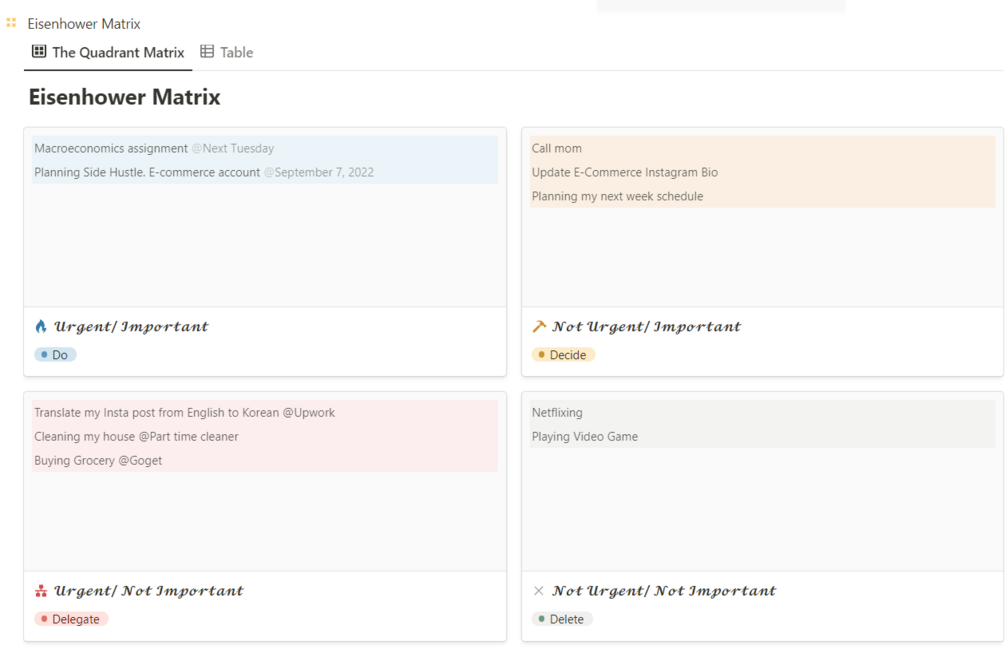The image size is (1005, 649).
Task: Click the Eisenhower Matrix page heading
Action: coord(124,97)
